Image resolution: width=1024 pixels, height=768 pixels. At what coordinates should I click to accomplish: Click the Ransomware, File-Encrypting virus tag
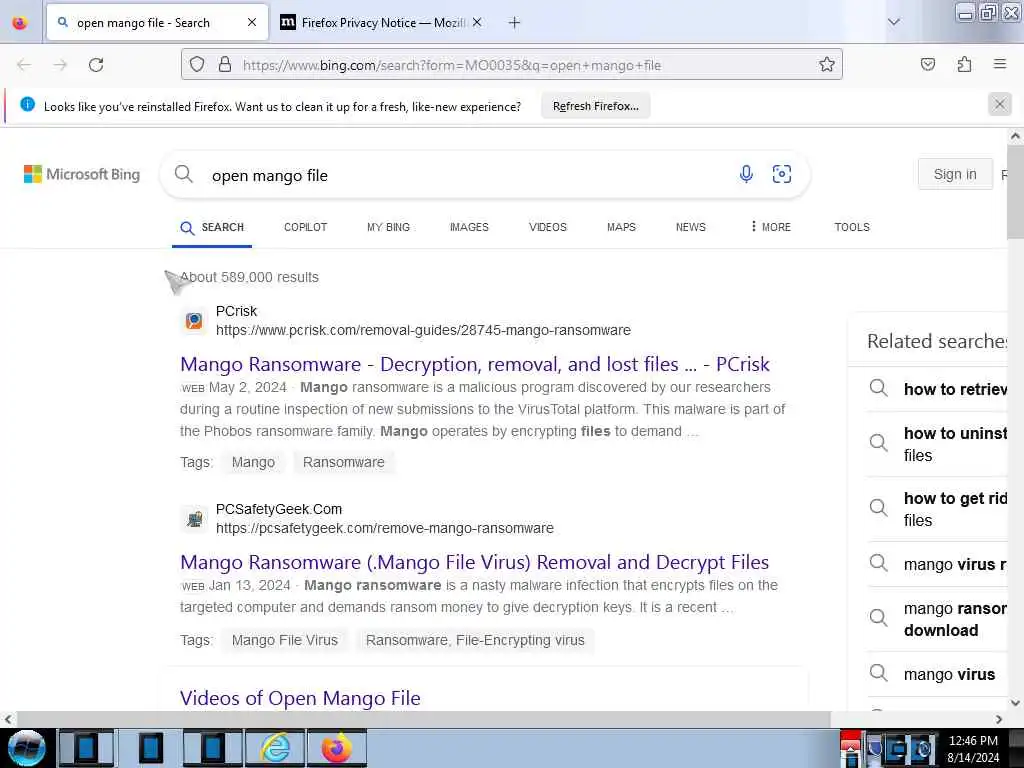coord(475,641)
